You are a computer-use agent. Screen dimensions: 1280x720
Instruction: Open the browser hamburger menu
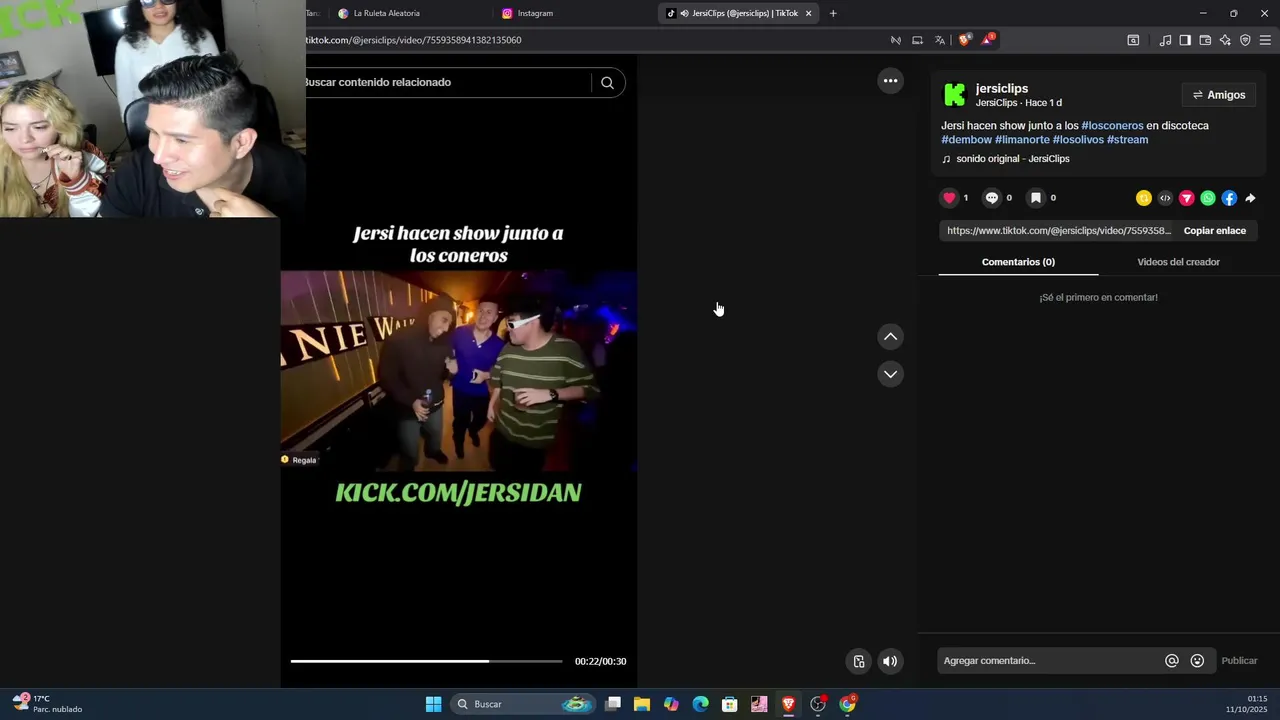tap(1265, 40)
